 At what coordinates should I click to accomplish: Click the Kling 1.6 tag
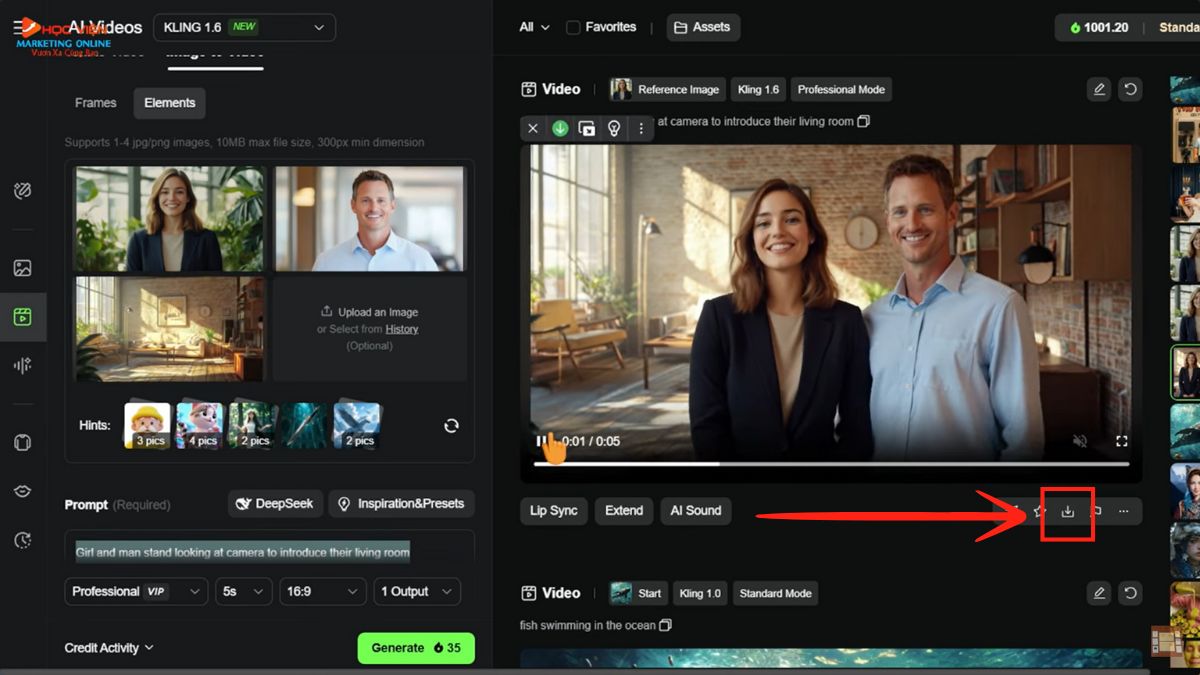pyautogui.click(x=758, y=89)
